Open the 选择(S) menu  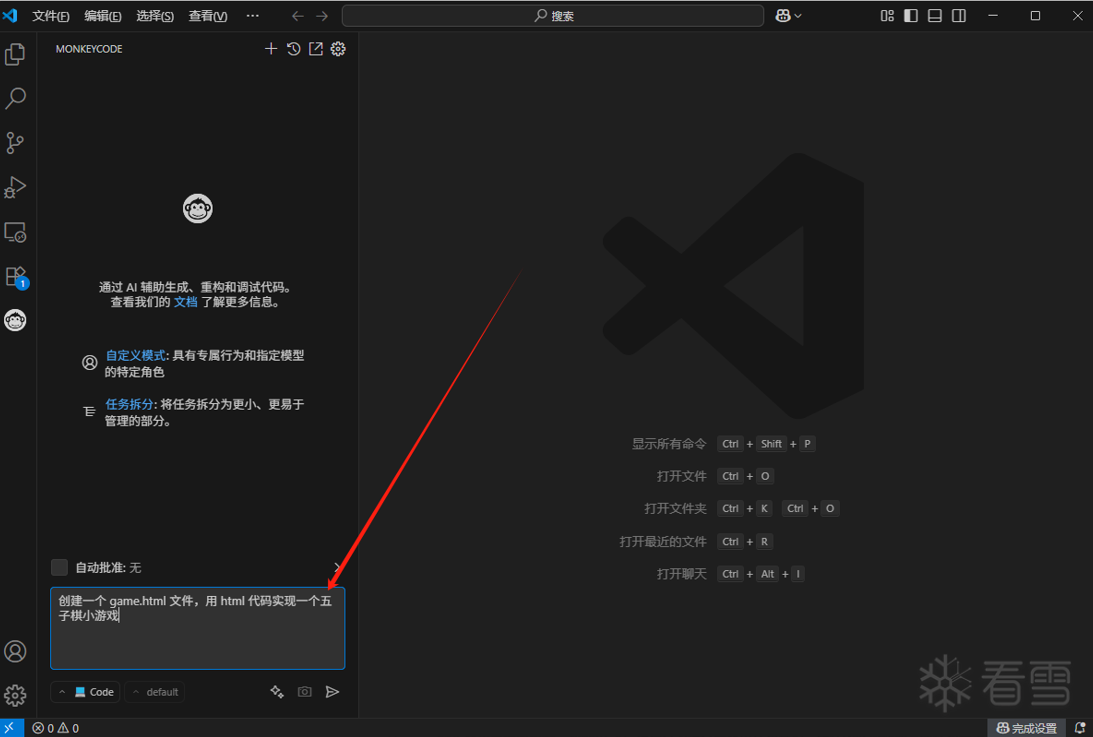(155, 16)
